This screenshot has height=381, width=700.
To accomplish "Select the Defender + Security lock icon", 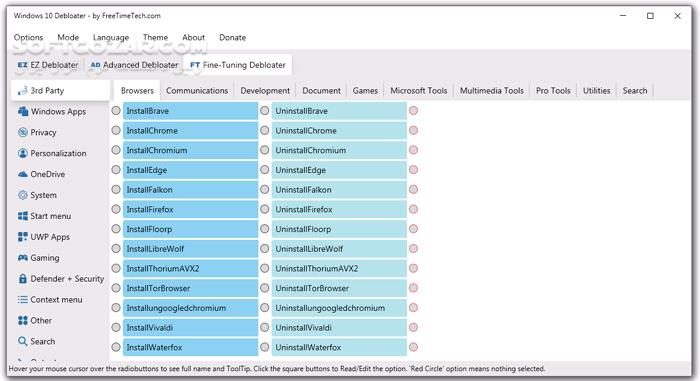I will point(23,279).
